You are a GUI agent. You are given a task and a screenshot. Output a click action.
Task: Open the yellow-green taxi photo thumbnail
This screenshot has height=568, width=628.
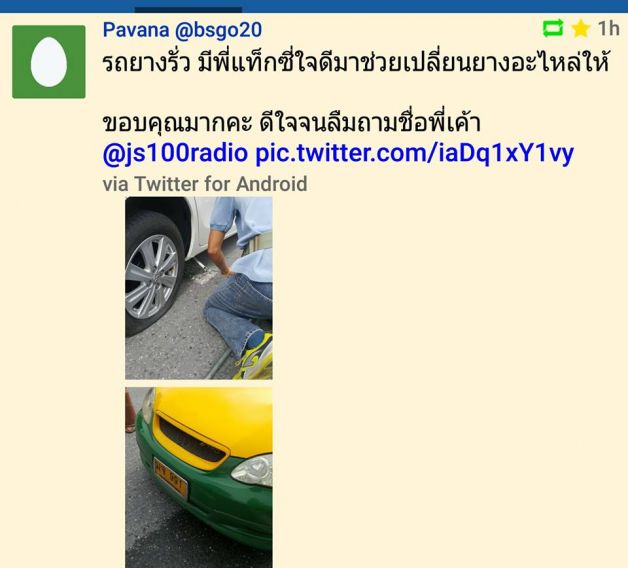[x=199, y=477]
